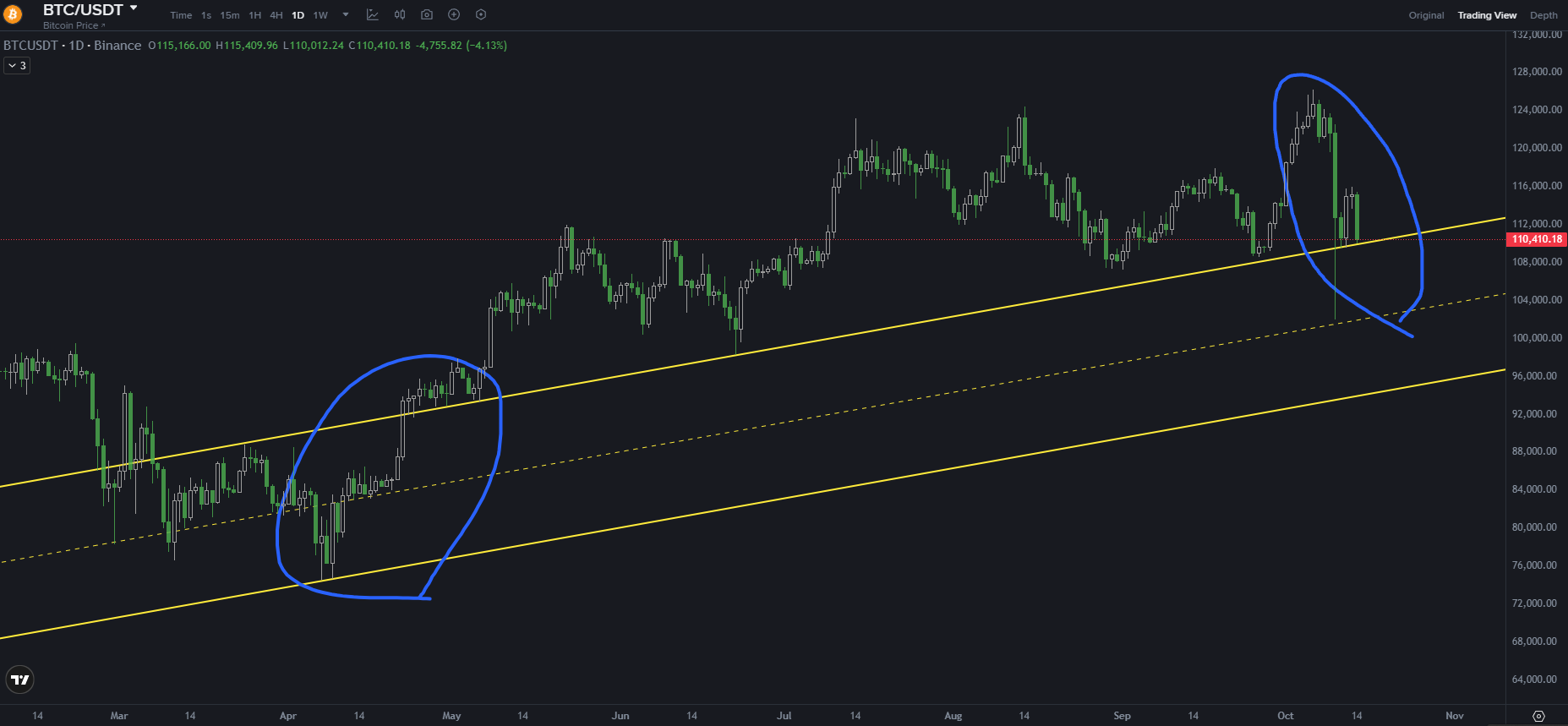
Task: Switch to the 15m interval
Action: click(x=230, y=15)
